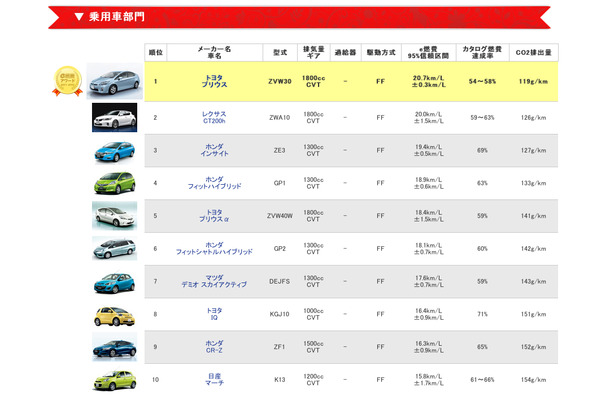610x400 pixels.
Task: Click the 17.6km/L fuel economy value
Action: (x=428, y=278)
